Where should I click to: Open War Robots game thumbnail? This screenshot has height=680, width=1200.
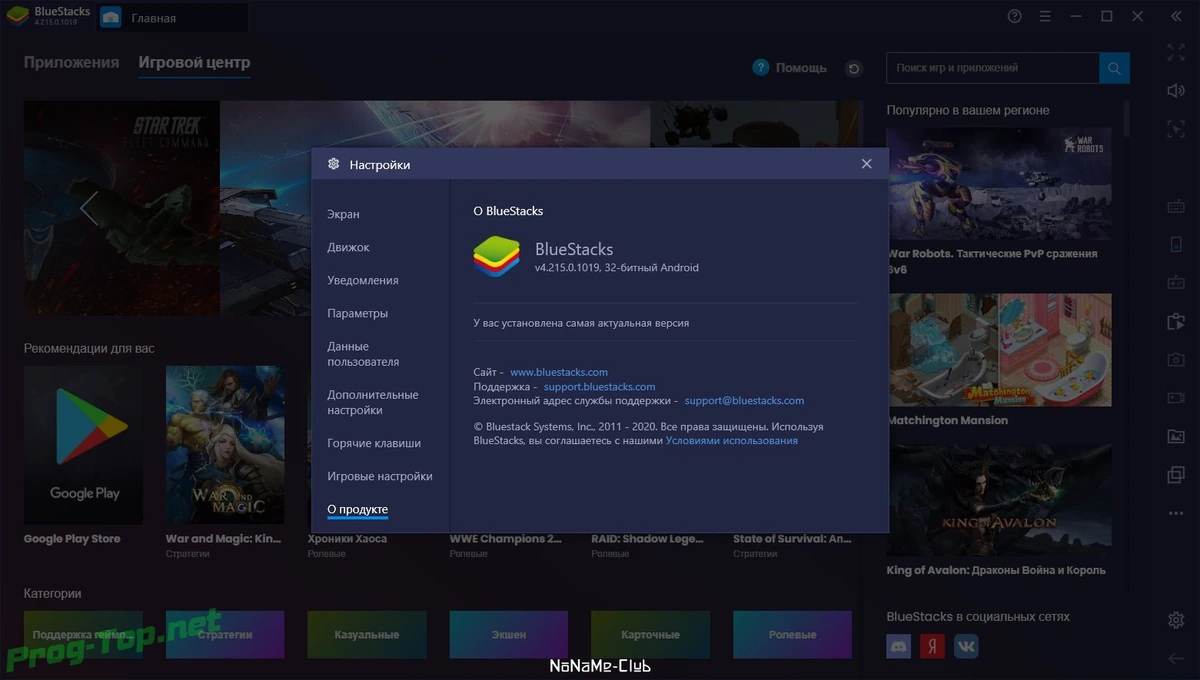(999, 183)
